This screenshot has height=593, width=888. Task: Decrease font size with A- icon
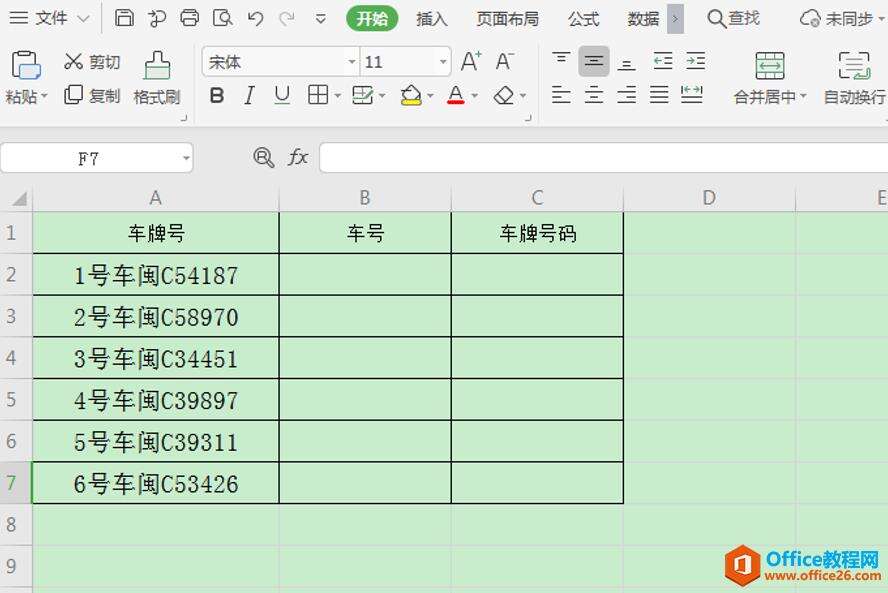(504, 61)
